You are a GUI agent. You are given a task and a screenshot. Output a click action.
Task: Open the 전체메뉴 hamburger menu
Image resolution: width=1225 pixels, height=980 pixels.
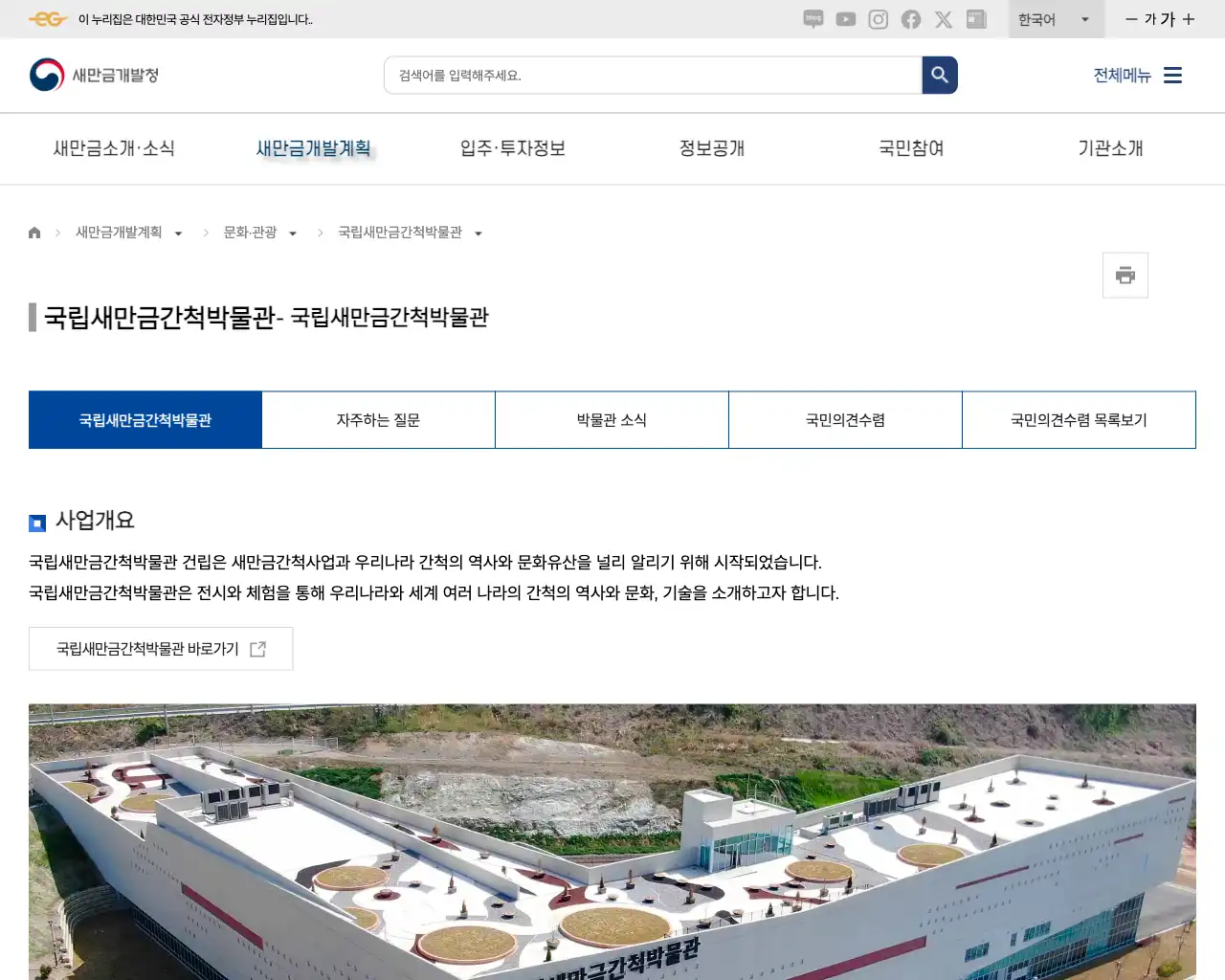pos(1172,75)
